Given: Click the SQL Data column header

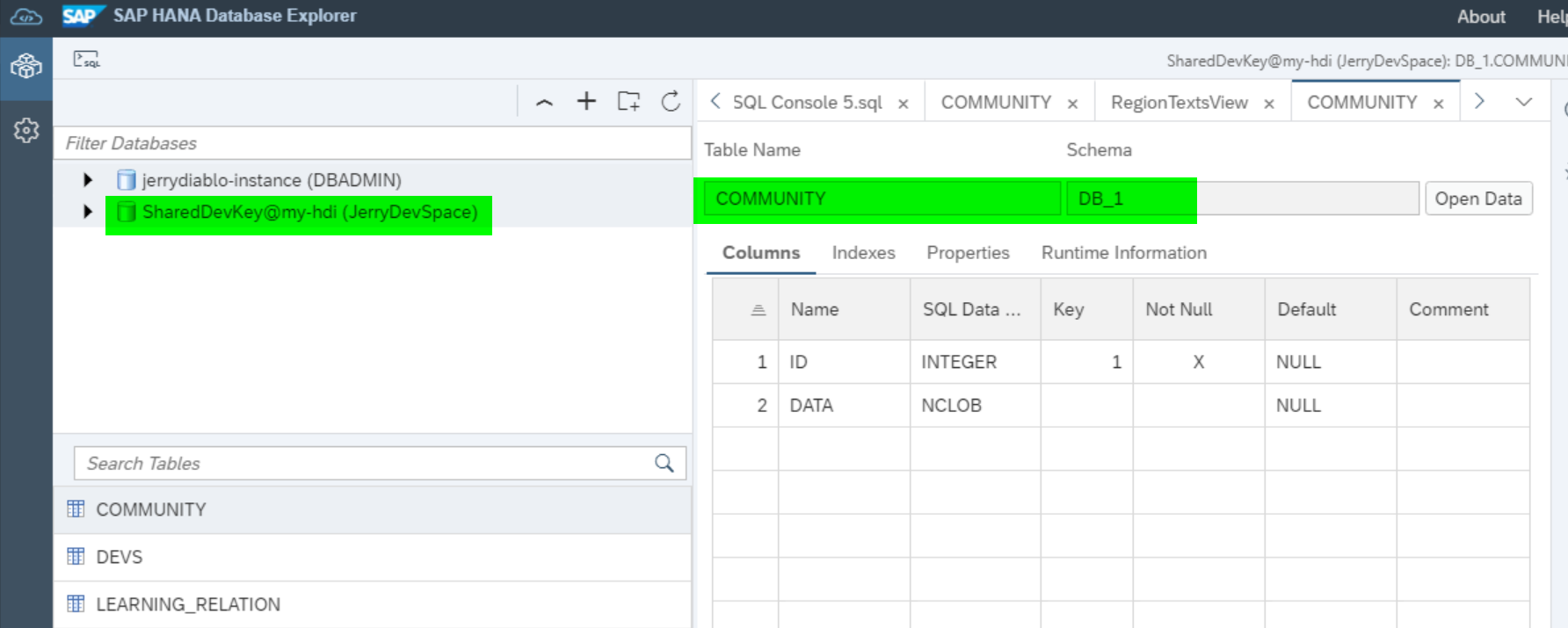Looking at the screenshot, I should tap(976, 309).
